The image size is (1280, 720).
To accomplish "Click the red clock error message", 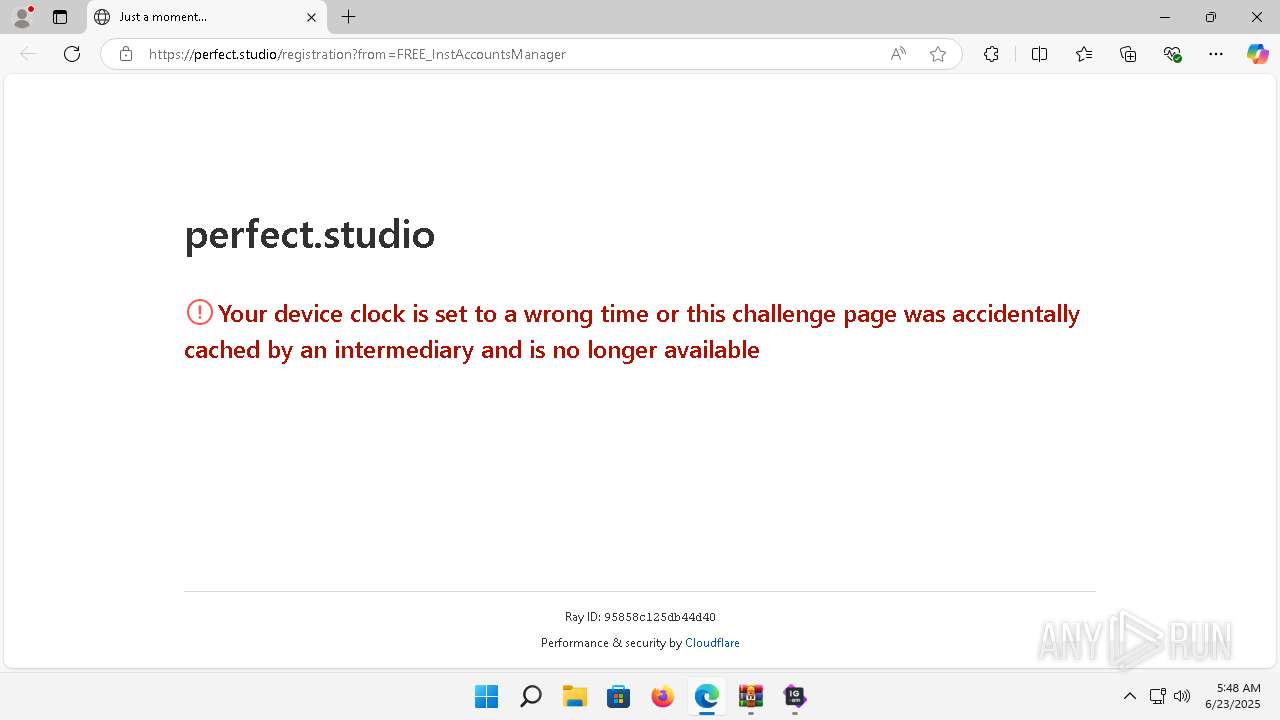I will point(632,331).
